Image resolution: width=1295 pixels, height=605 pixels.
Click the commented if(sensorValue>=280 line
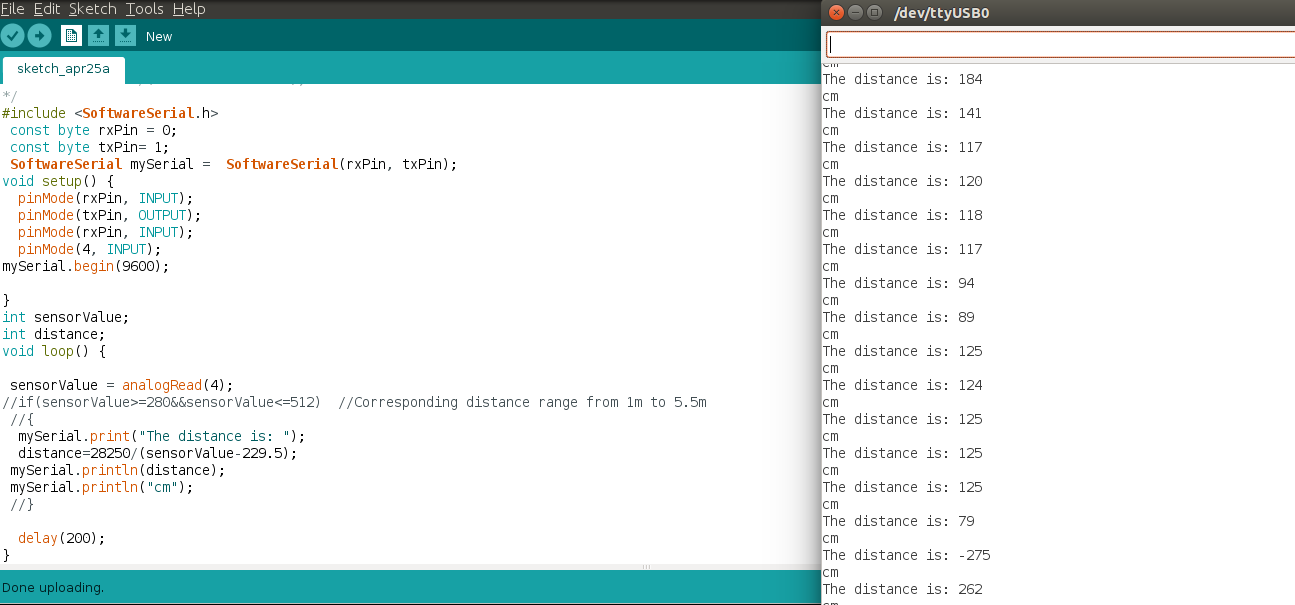[354, 402]
